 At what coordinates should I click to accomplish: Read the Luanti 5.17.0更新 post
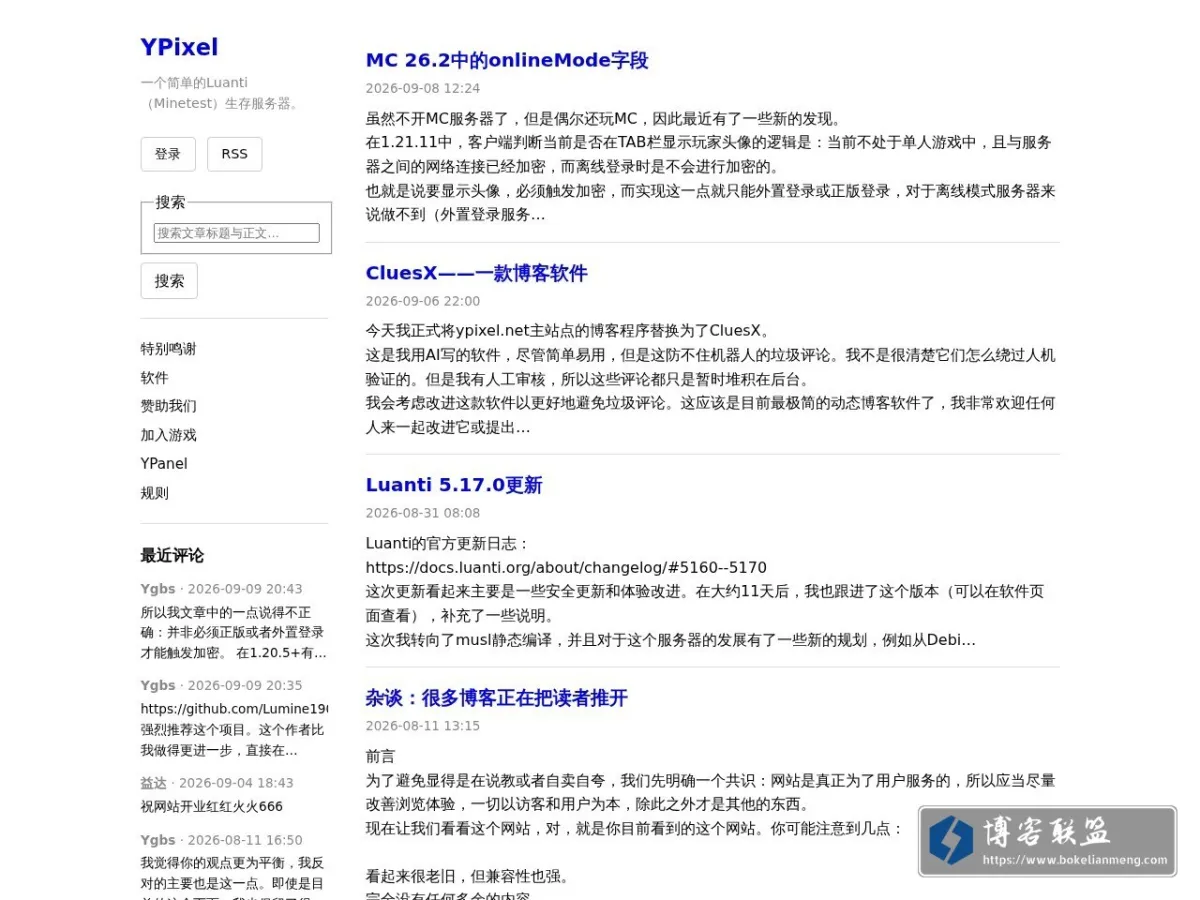tap(454, 485)
